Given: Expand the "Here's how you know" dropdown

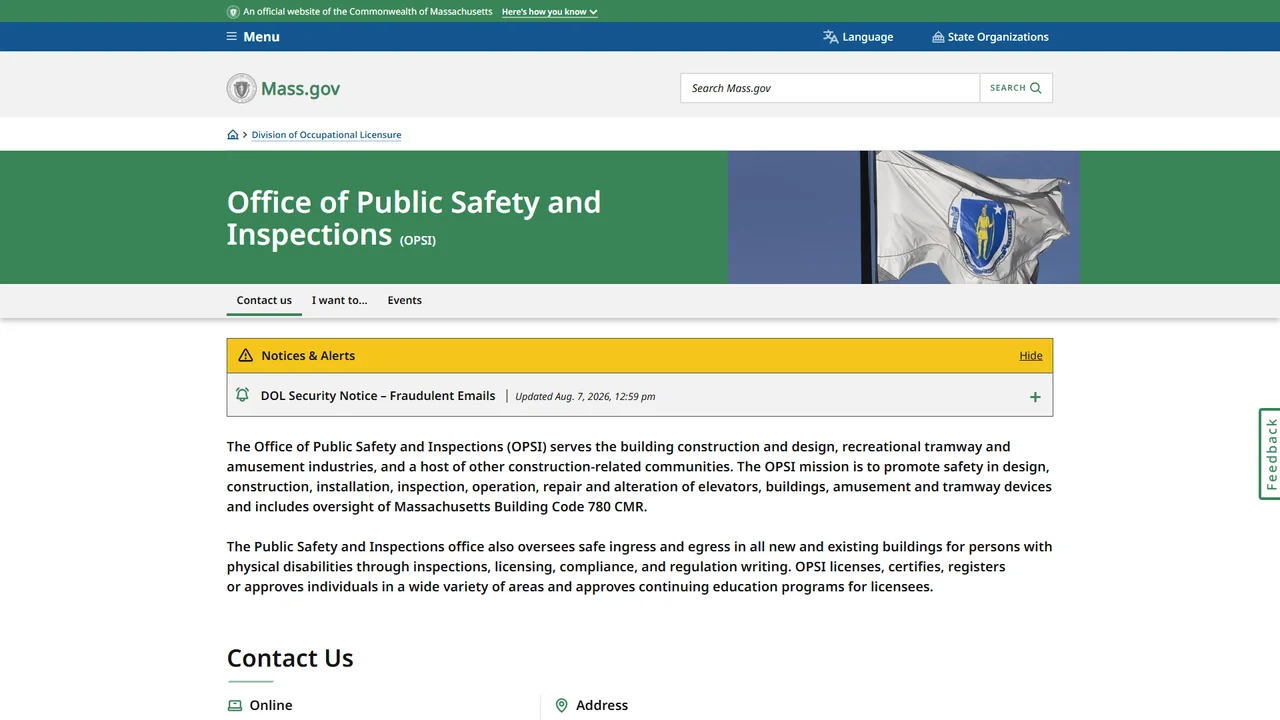Looking at the screenshot, I should click(550, 12).
